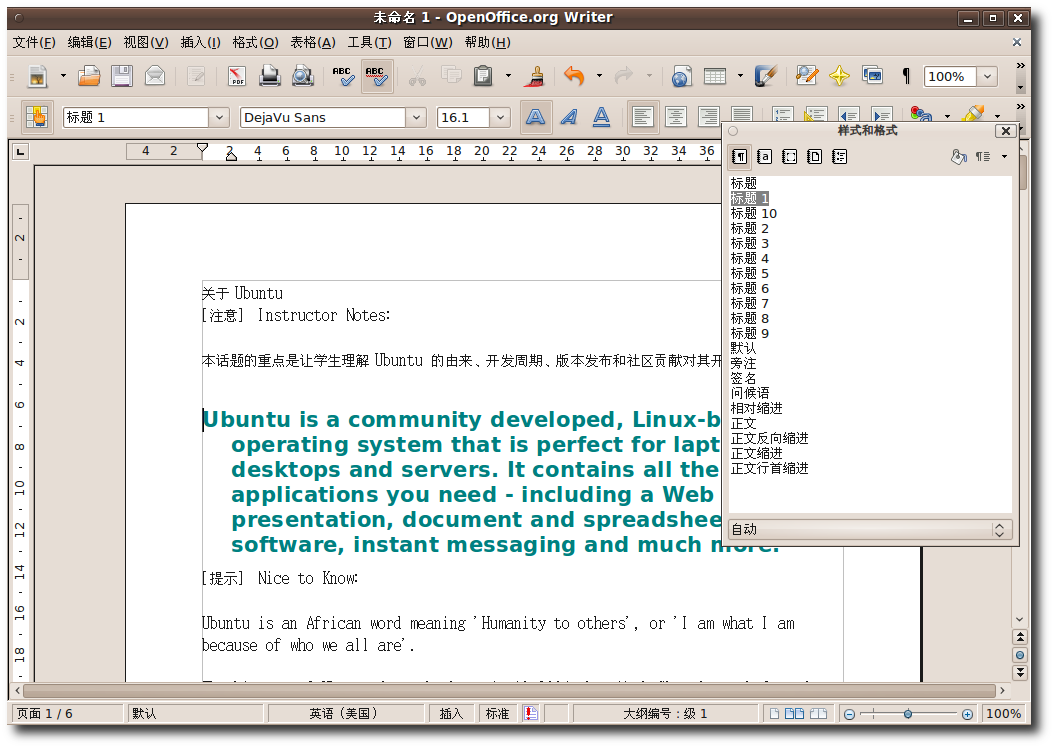Expand the New document arrow
Screen dimensions: 1054x748
pos(63,76)
